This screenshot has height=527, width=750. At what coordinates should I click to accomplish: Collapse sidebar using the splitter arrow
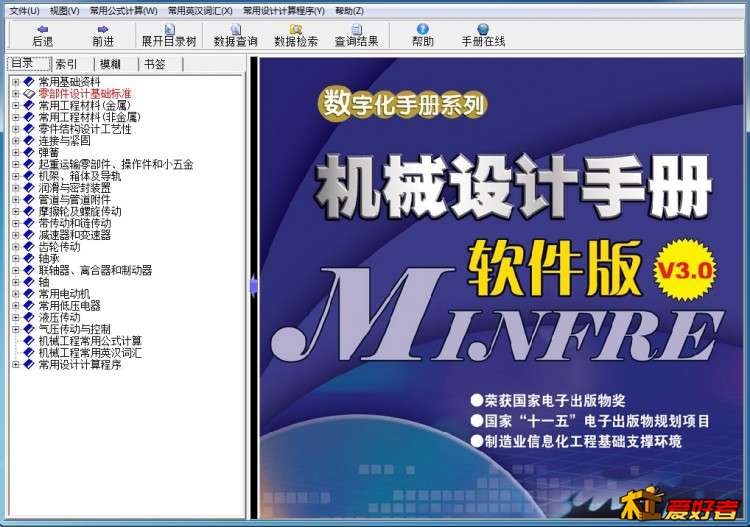(x=254, y=287)
